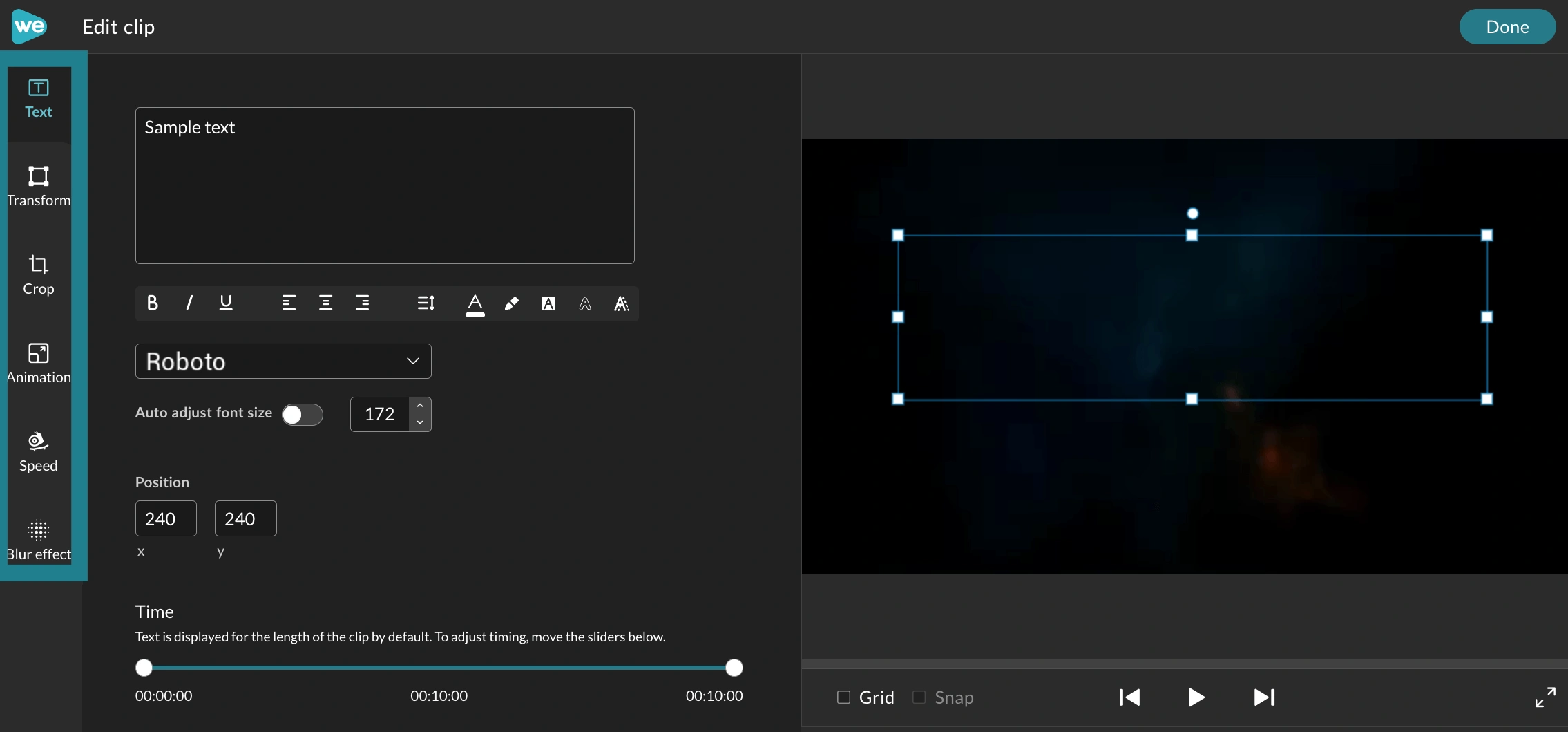Click the time slider end handle
The height and width of the screenshot is (732, 1568).
[x=734, y=667]
